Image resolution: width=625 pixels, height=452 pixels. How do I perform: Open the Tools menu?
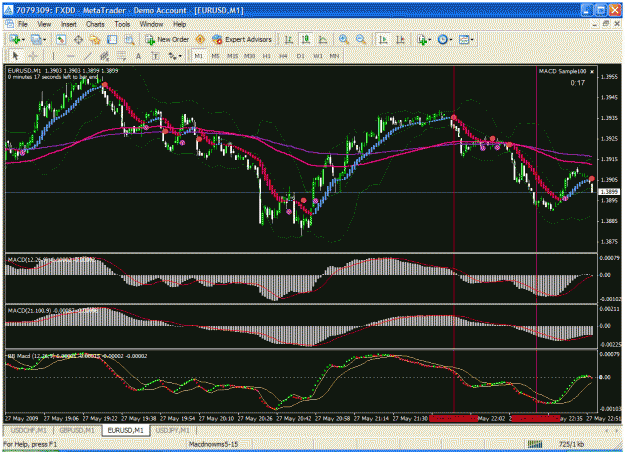(x=122, y=24)
